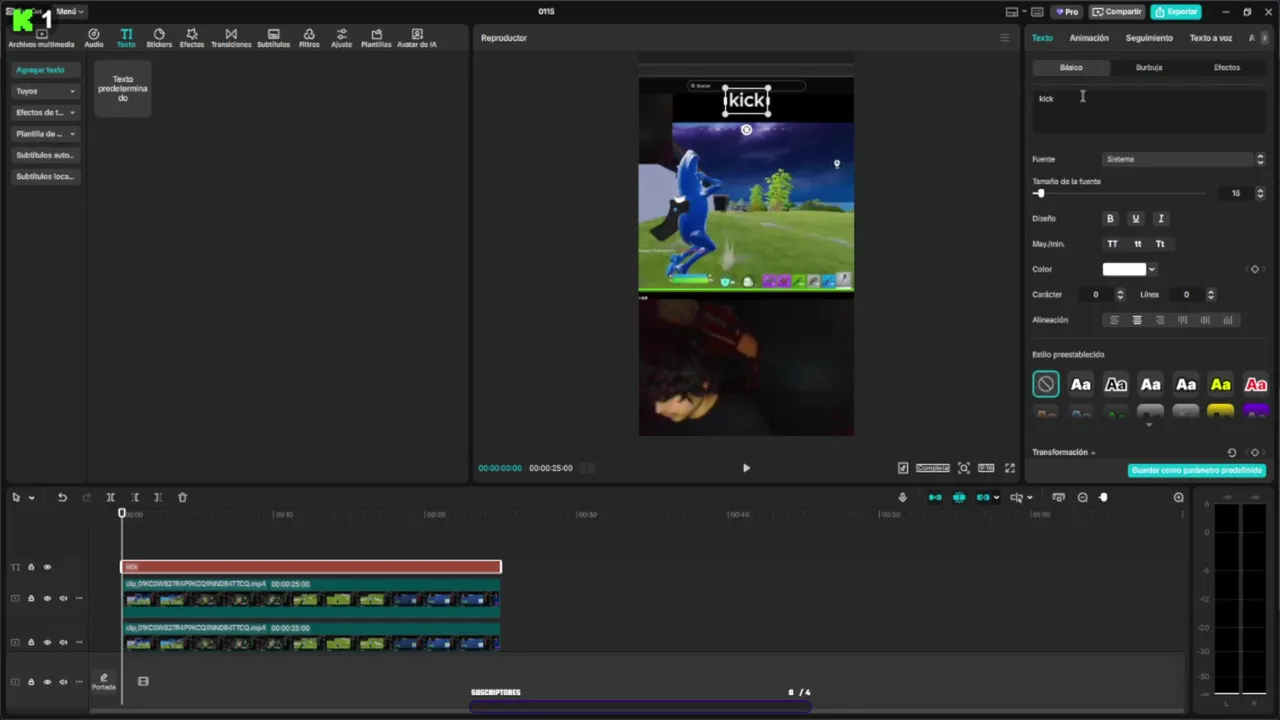This screenshot has width=1280, height=720.
Task: Switch to the Seguimiento tab
Action: click(1149, 38)
